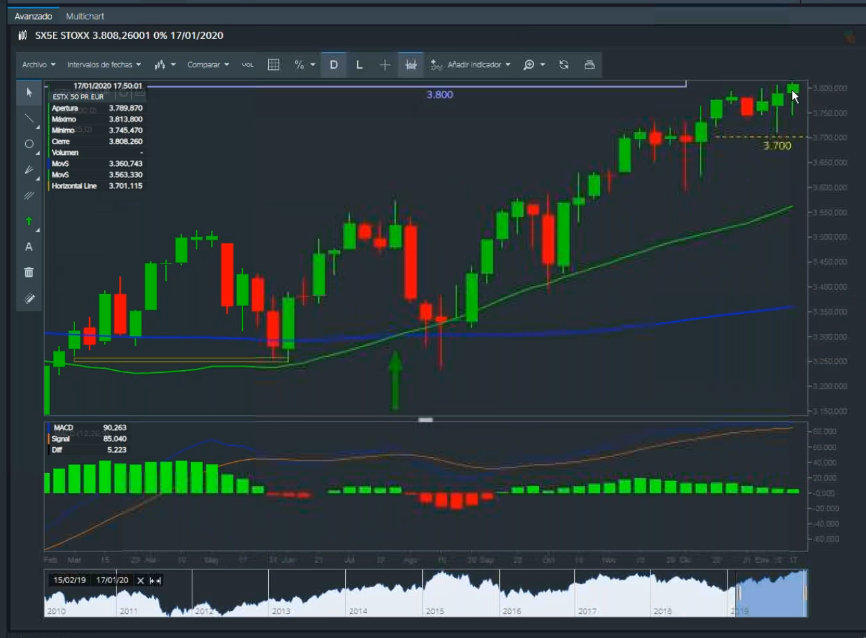Select the parallel lines channel tool

[x=29, y=196]
